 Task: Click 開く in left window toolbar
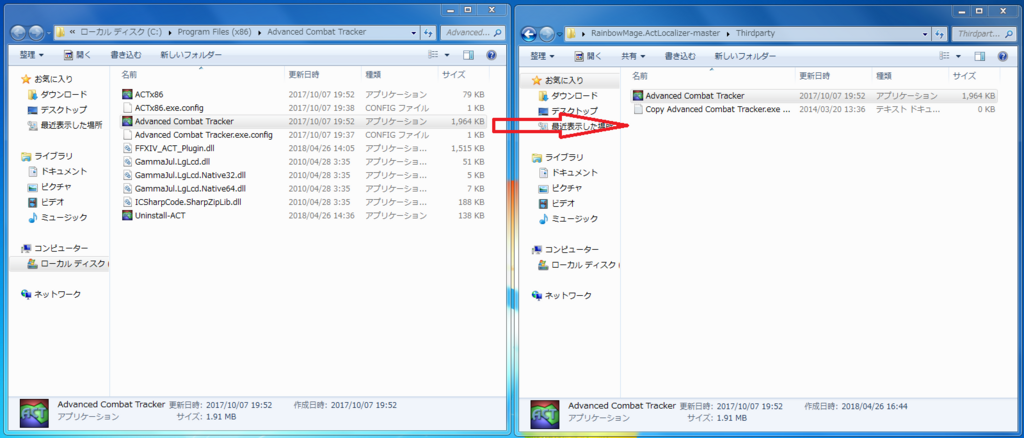[x=77, y=55]
